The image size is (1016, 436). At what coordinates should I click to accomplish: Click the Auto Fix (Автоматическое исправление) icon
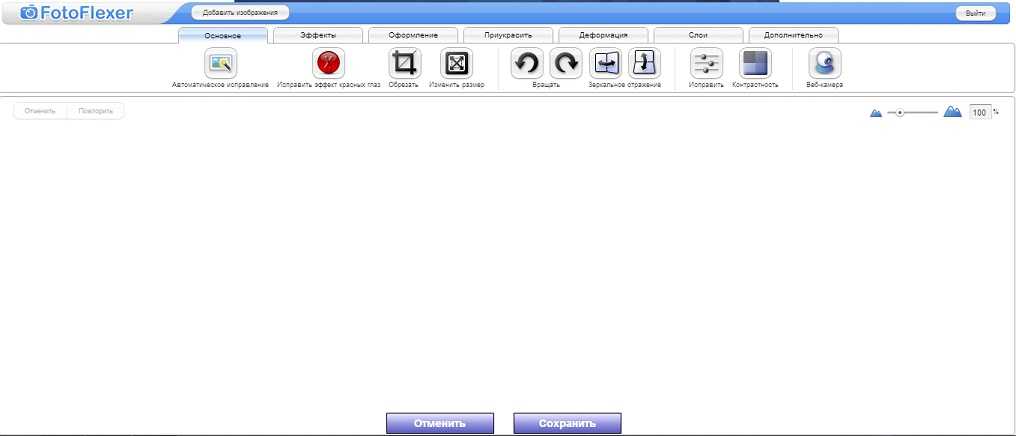tap(220, 64)
